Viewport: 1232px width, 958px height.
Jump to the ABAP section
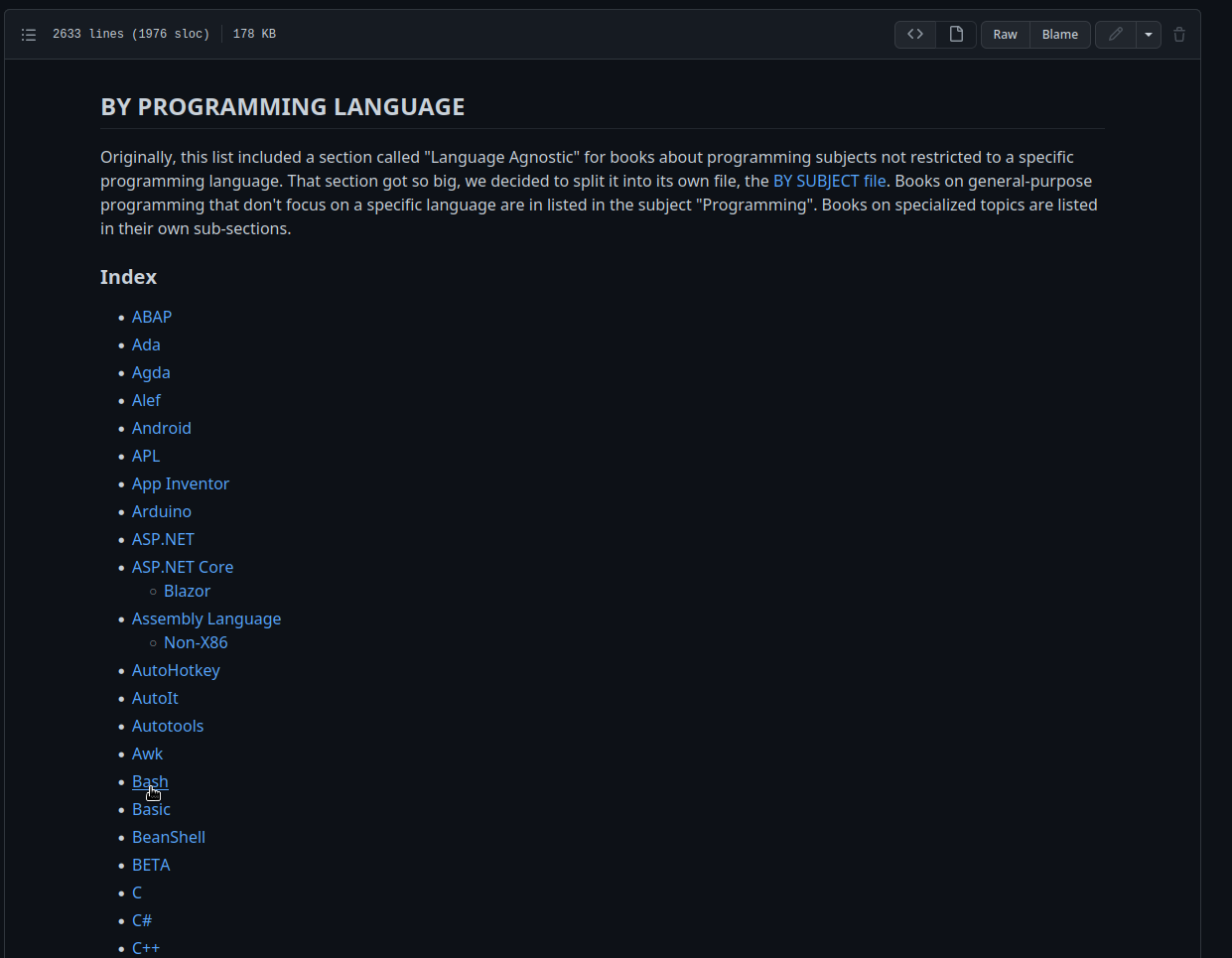[x=152, y=317]
